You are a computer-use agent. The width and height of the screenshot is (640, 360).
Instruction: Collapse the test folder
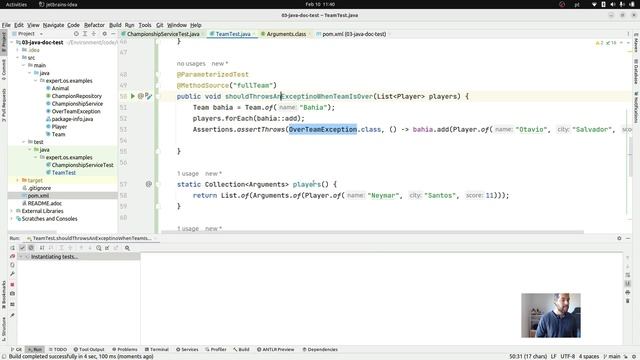(24, 142)
